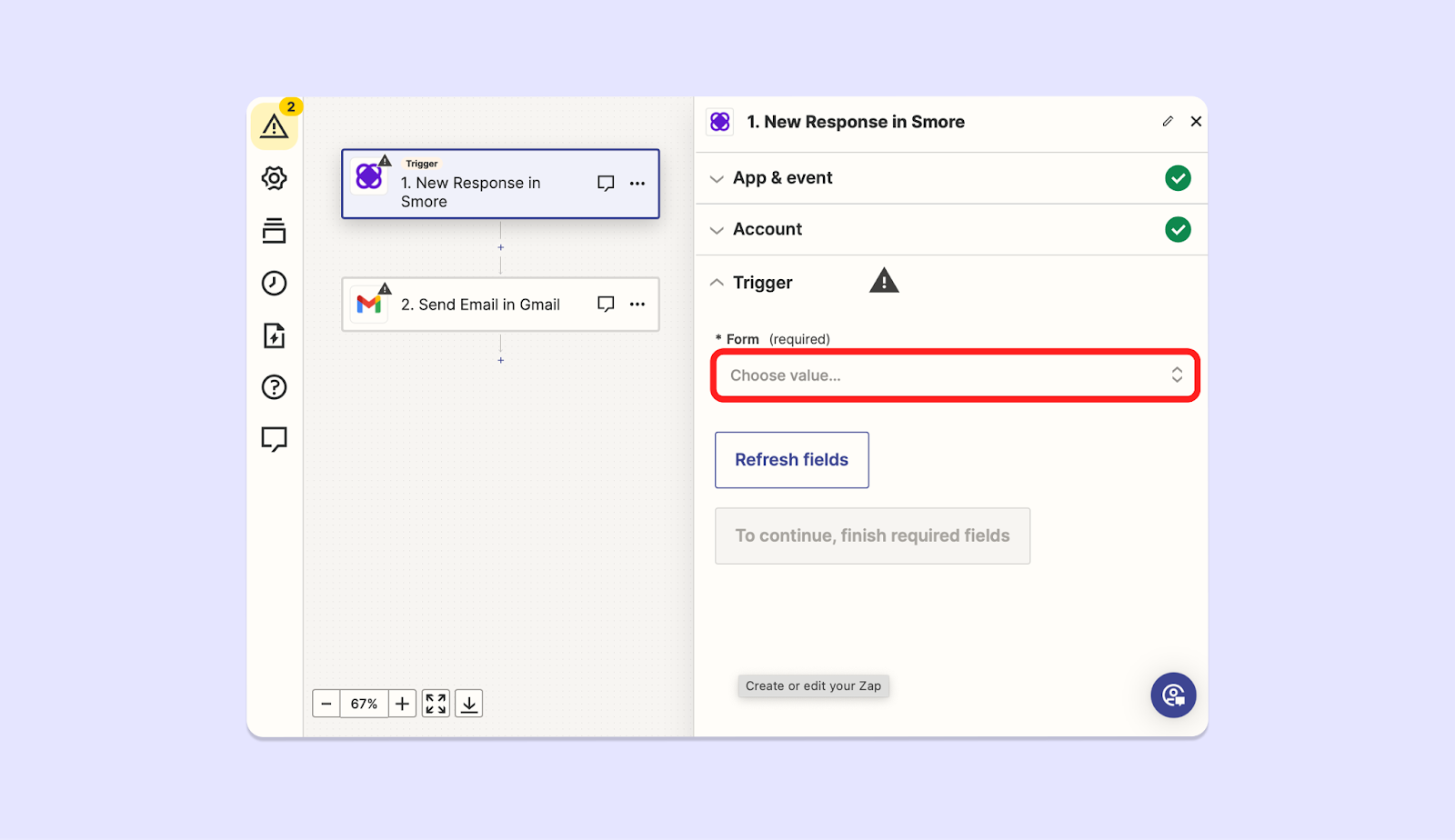Click the Create or edit your Zap tooltip
The height and width of the screenshot is (840, 1455).
coord(813,686)
